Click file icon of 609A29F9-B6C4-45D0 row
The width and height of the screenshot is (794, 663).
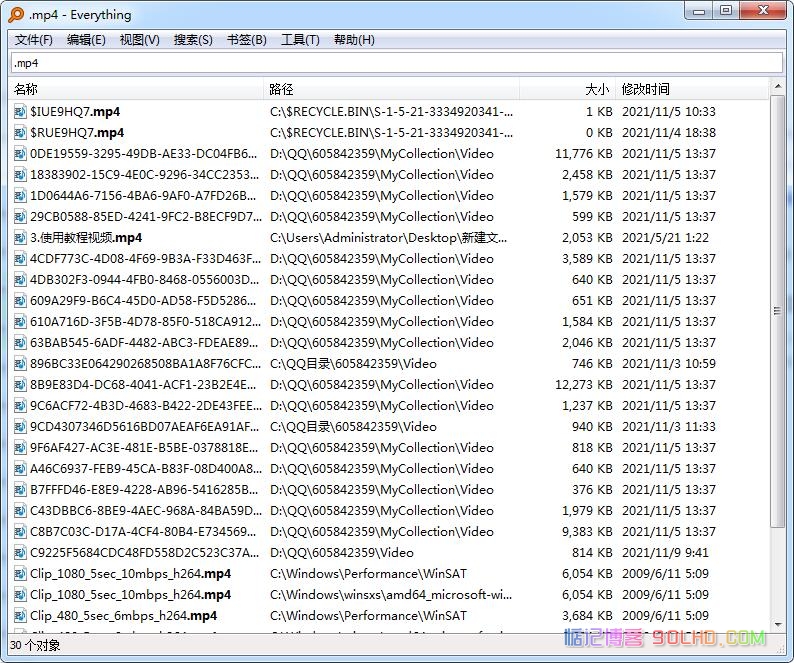coord(20,301)
